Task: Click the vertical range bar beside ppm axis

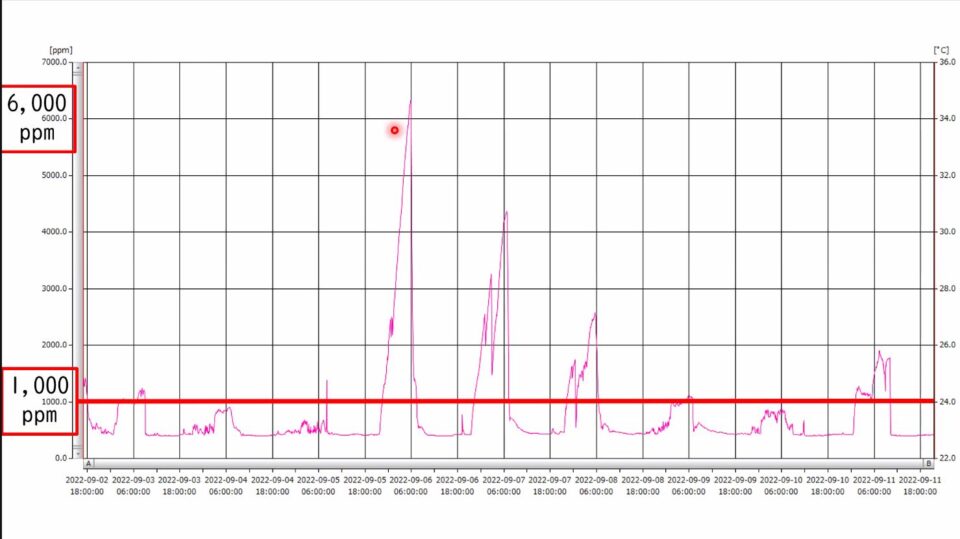Action: click(79, 260)
